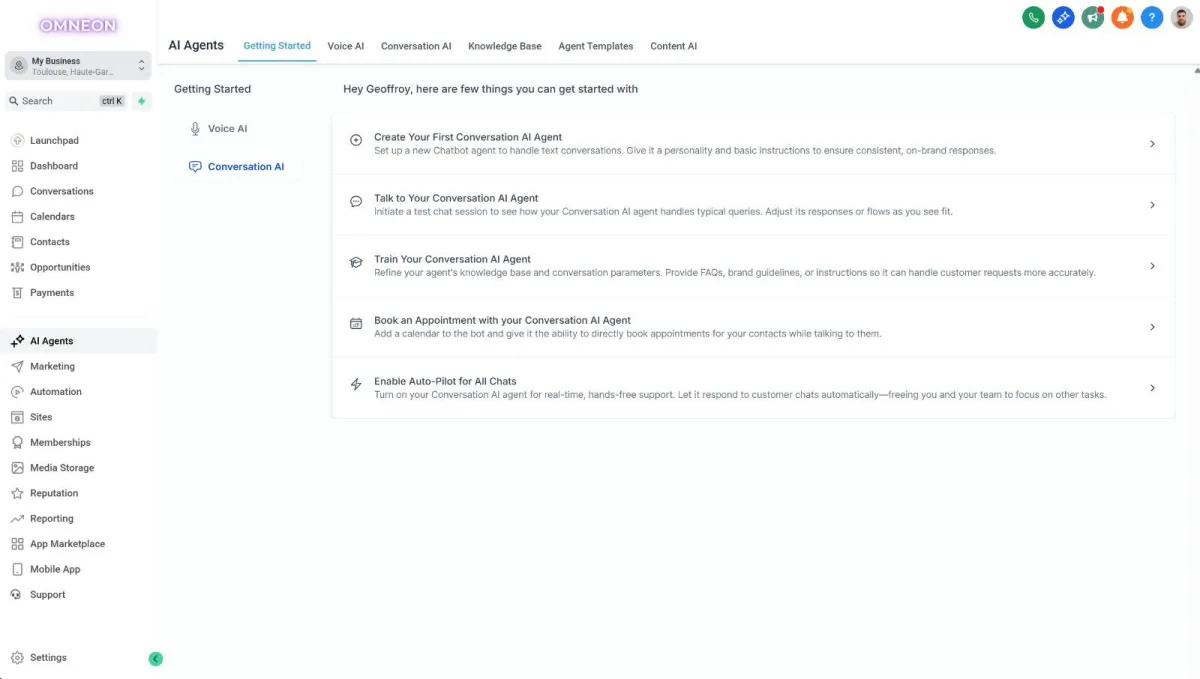
Task: Switch to the Conversation AI tab
Action: click(x=416, y=46)
